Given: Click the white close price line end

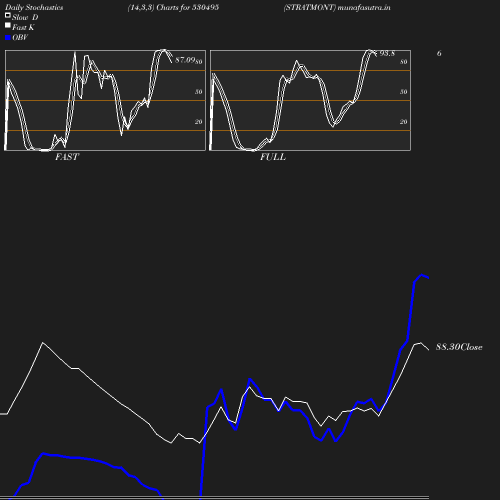Looking at the screenshot, I should [x=428, y=349].
